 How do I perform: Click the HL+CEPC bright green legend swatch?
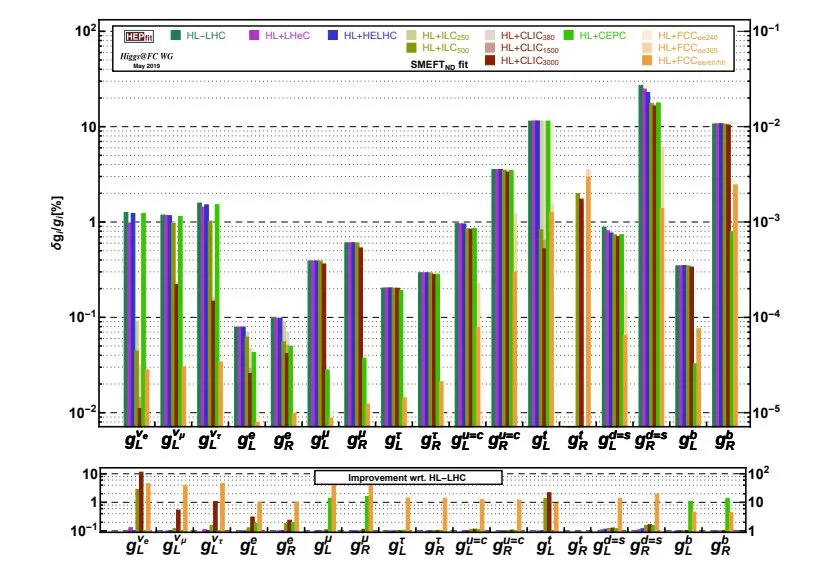pos(568,35)
